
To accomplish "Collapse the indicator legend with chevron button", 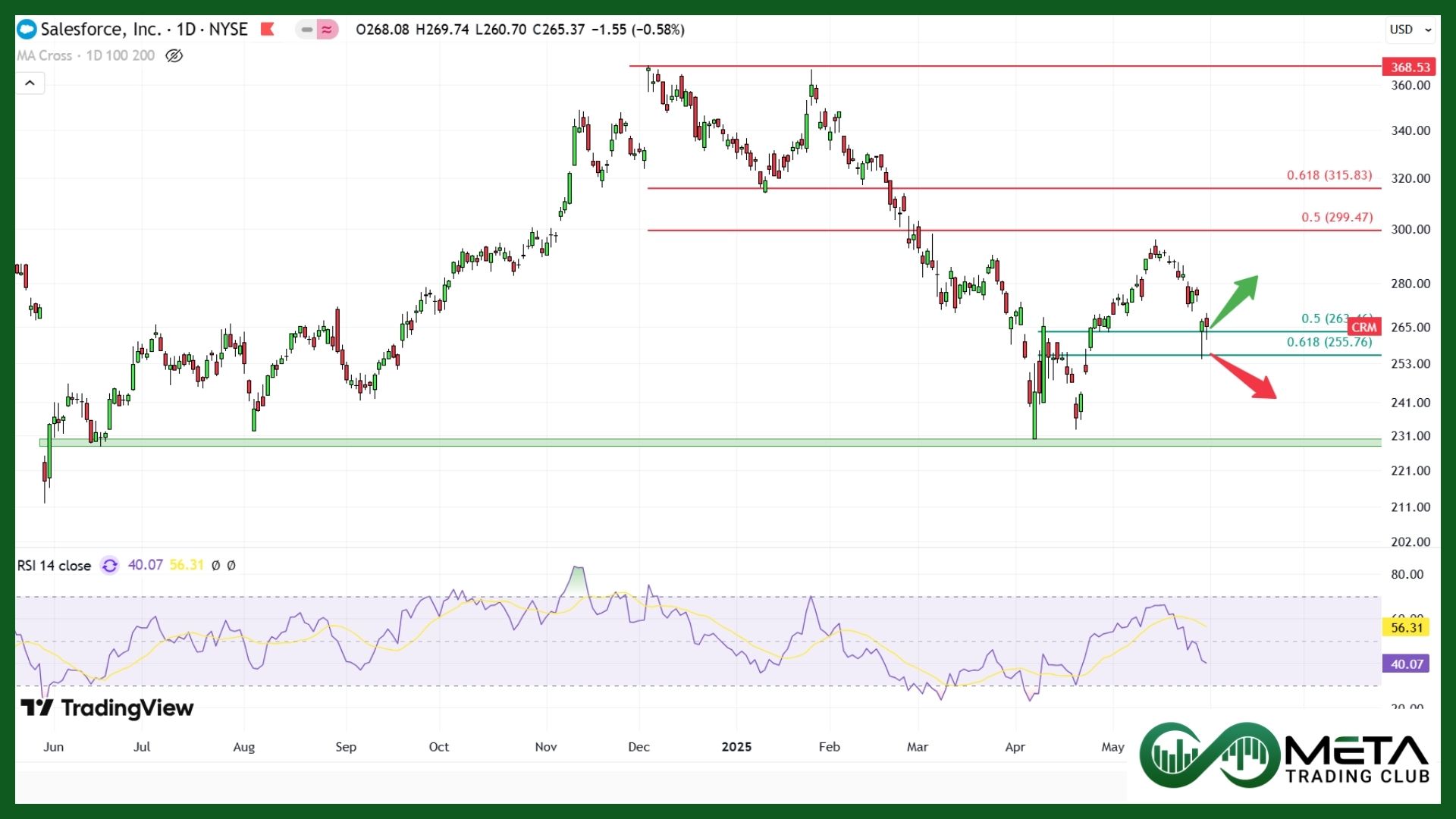I will click(30, 83).
